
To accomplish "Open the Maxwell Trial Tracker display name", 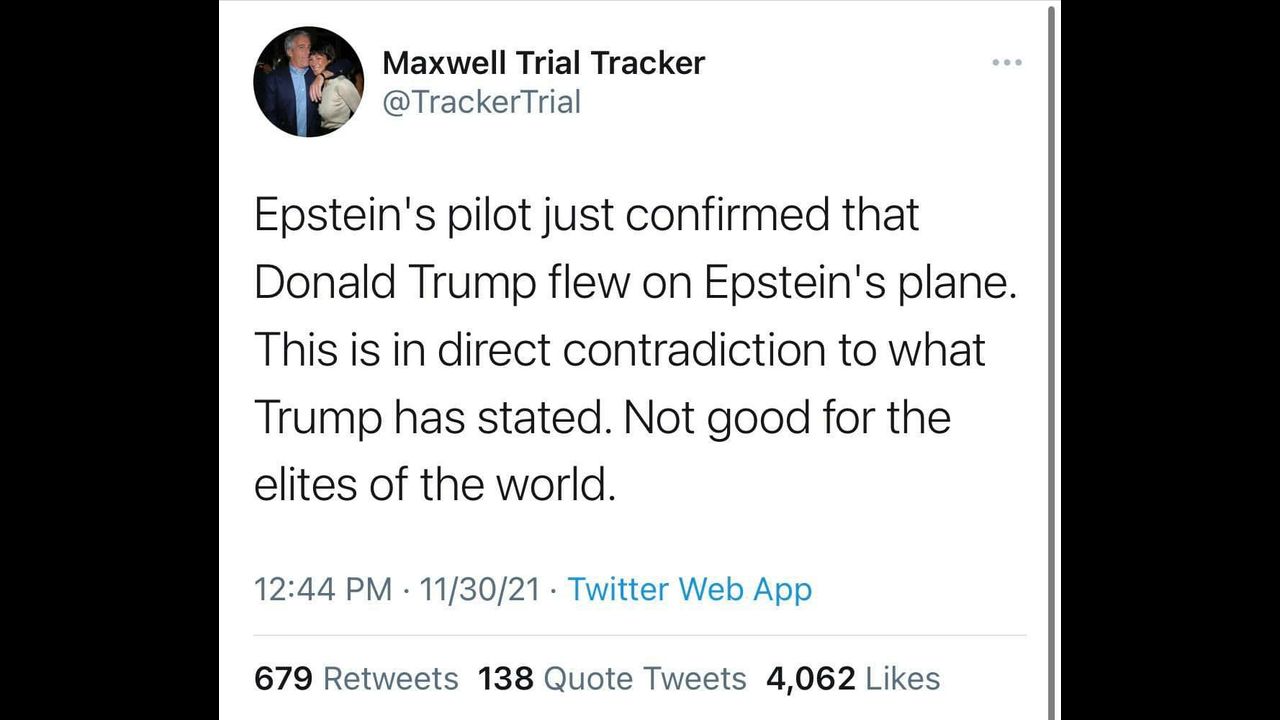I will click(543, 62).
